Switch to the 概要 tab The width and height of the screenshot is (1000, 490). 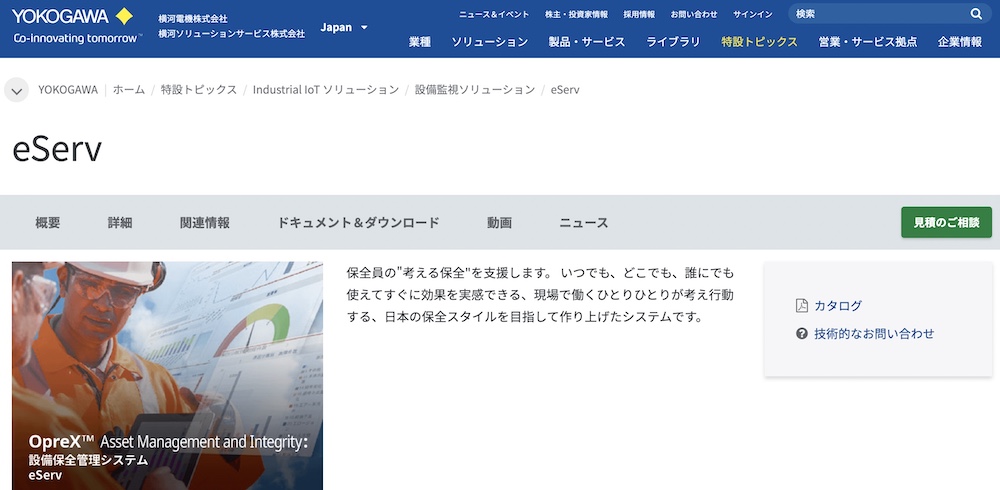(48, 223)
